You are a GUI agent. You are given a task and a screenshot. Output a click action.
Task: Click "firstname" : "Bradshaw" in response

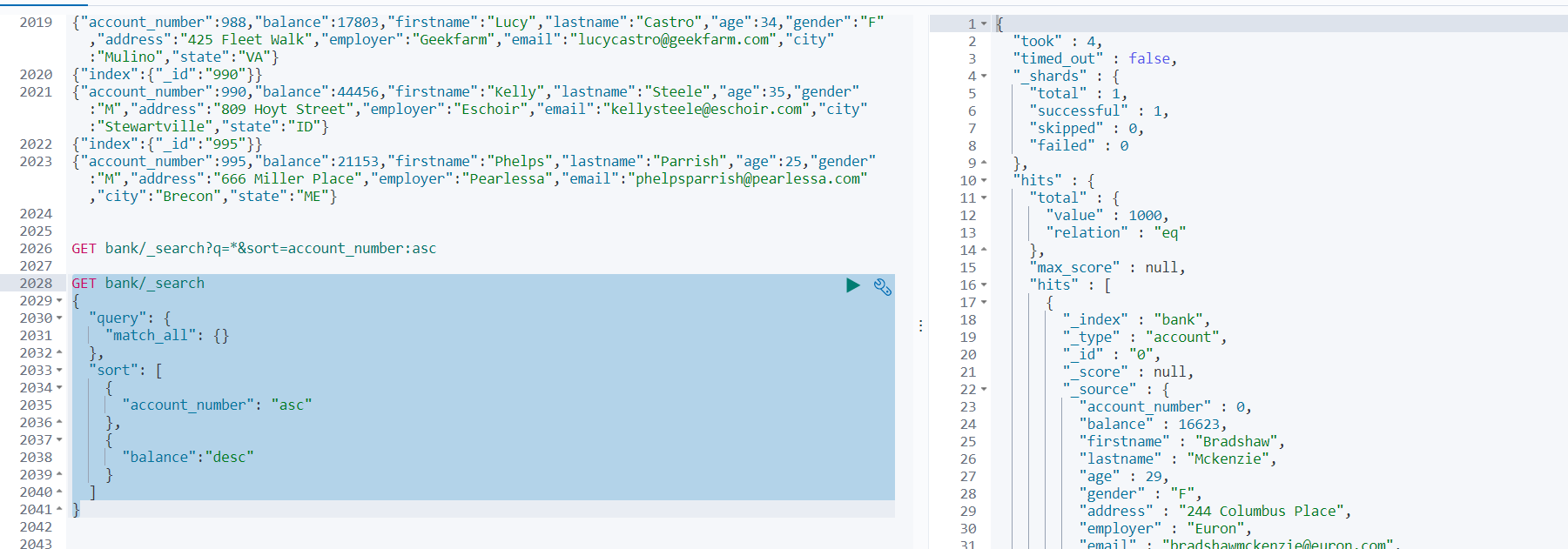tap(1182, 442)
